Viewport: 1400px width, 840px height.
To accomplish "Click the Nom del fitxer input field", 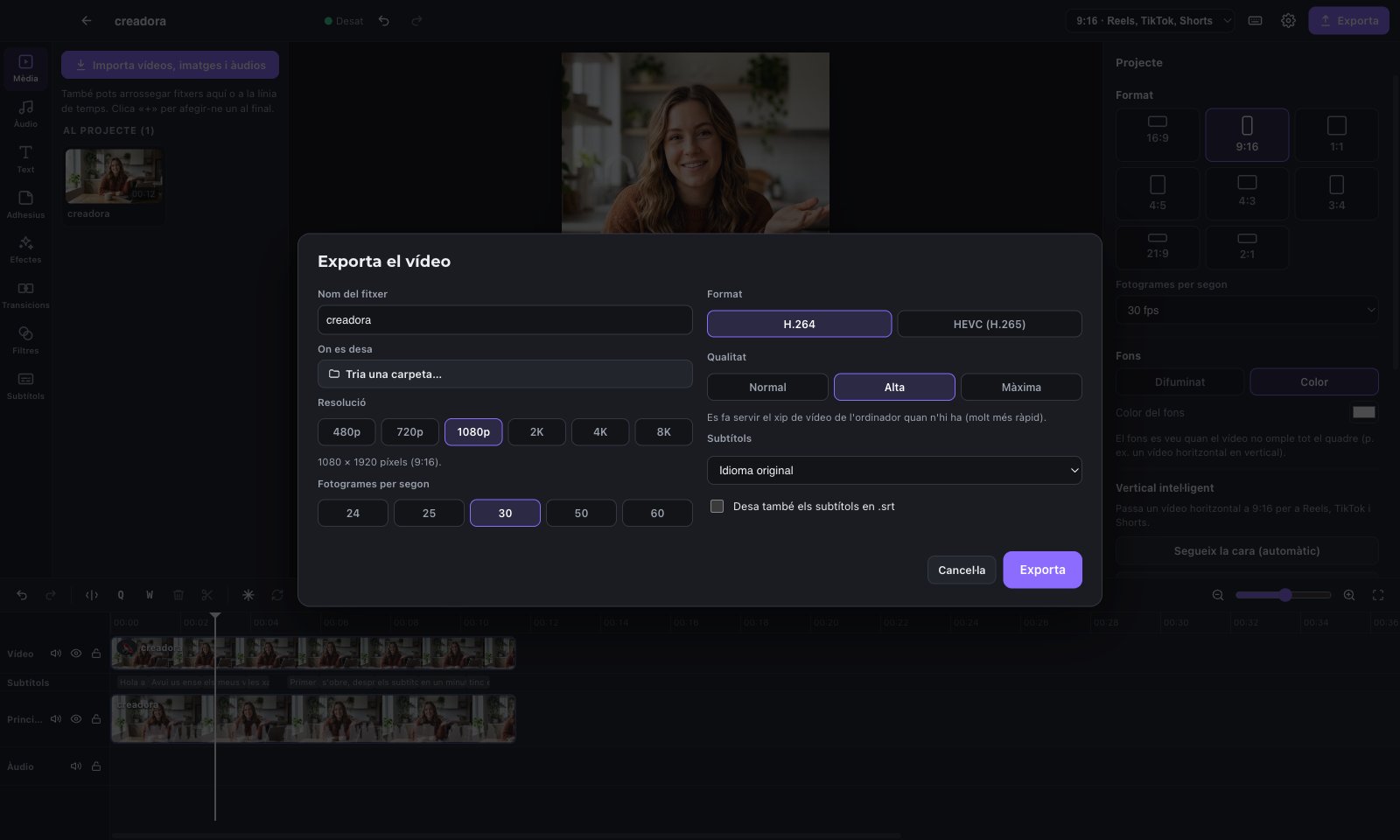I will point(505,319).
